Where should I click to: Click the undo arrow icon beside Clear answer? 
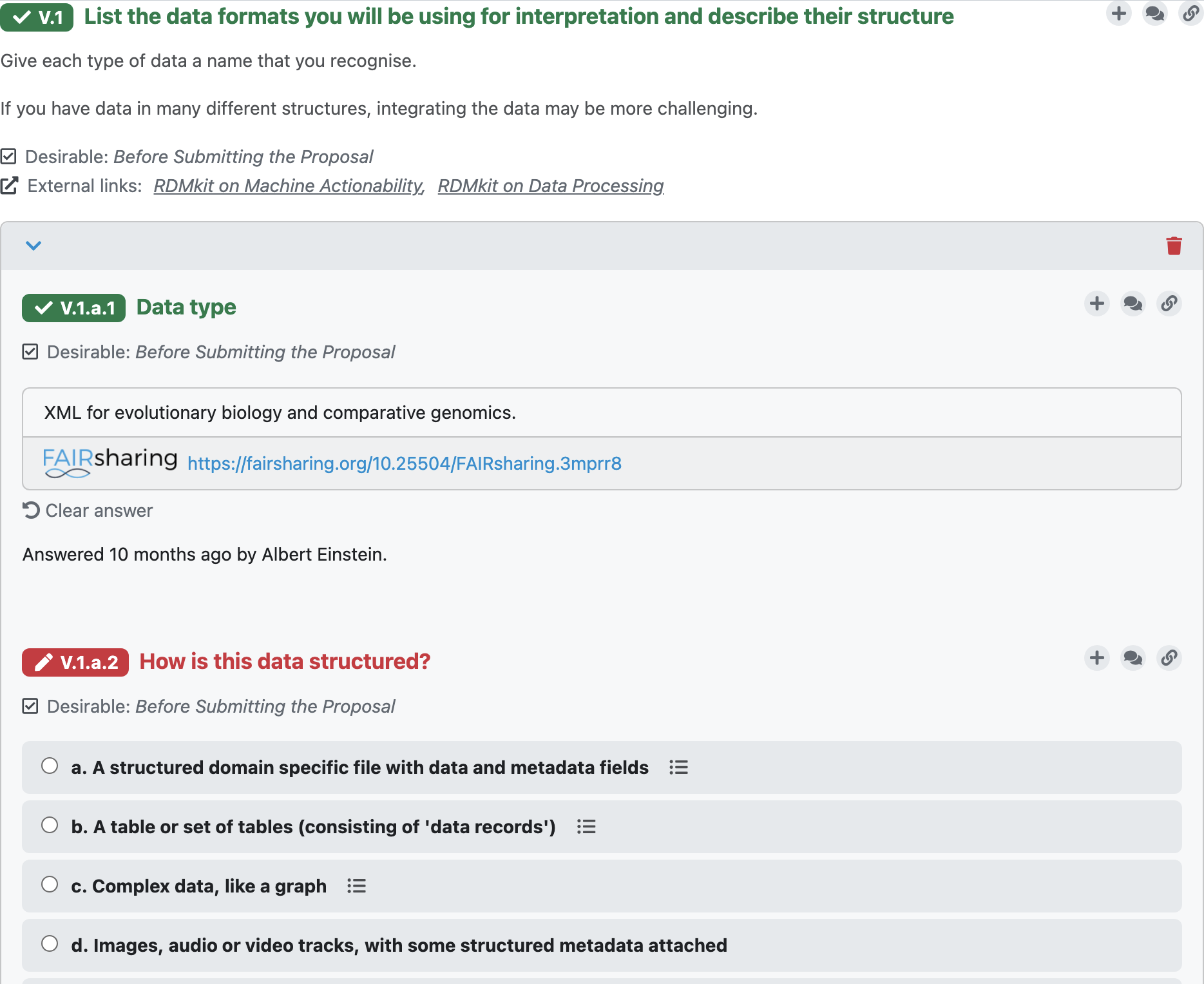(31, 510)
